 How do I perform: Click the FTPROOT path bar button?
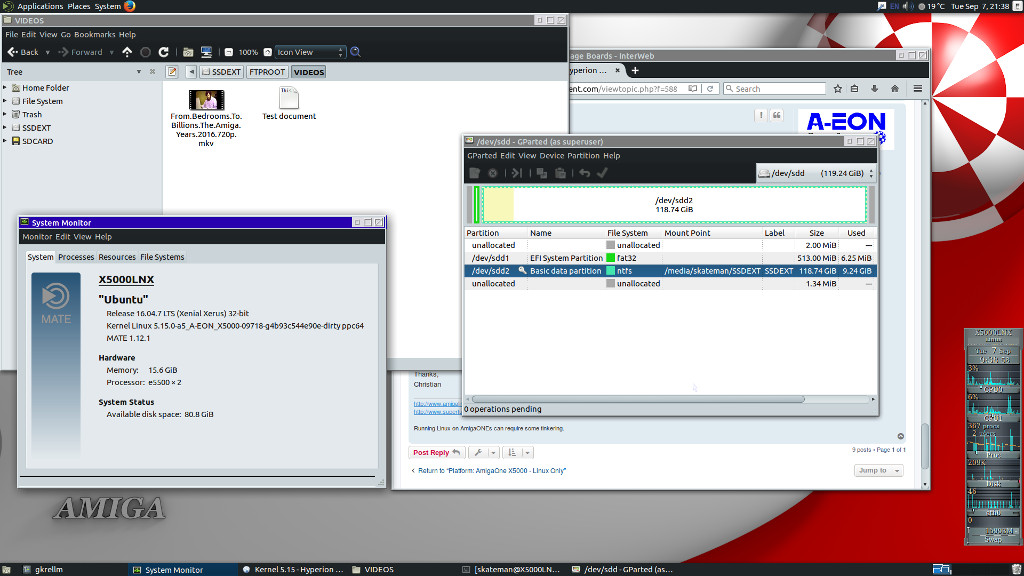[x=267, y=72]
